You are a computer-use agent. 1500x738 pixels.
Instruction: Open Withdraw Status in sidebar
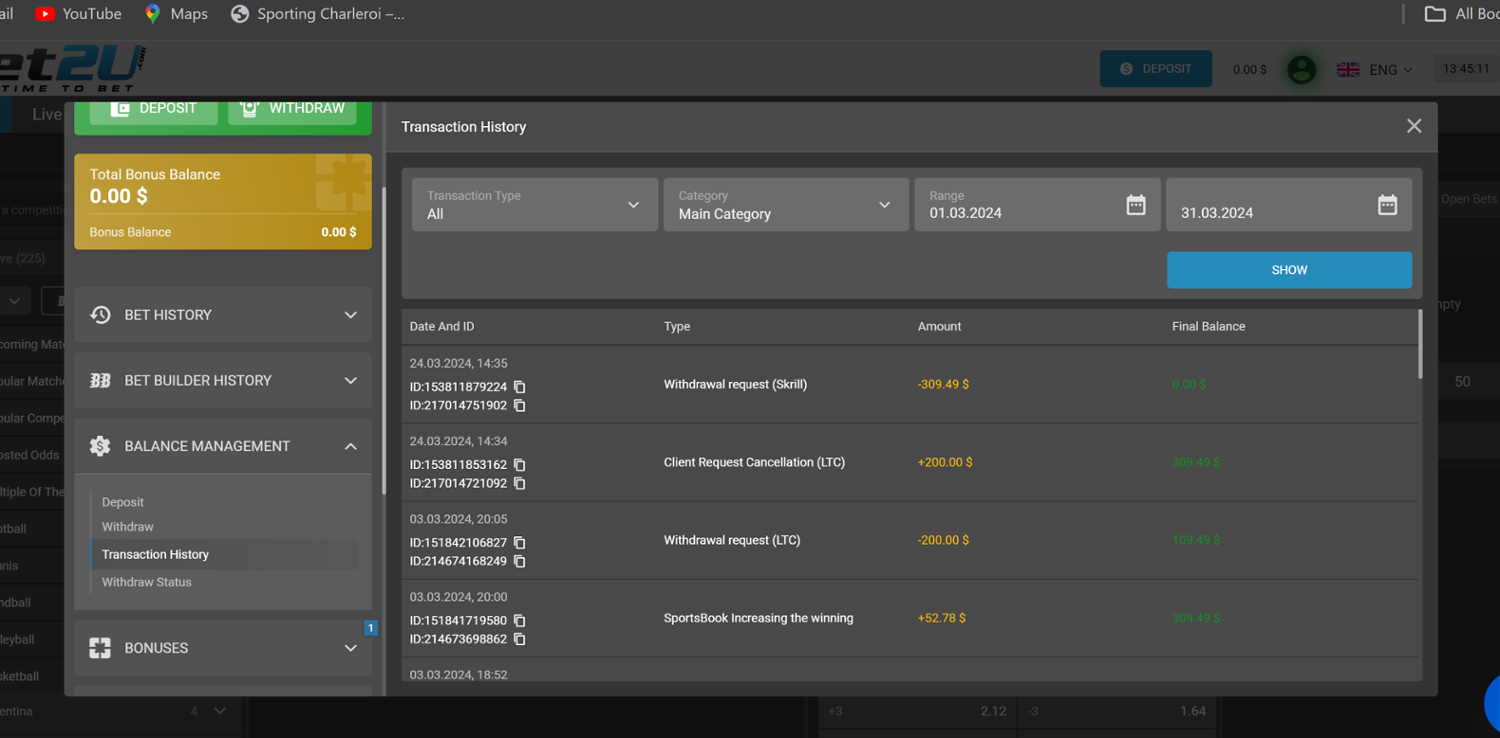[x=147, y=582]
